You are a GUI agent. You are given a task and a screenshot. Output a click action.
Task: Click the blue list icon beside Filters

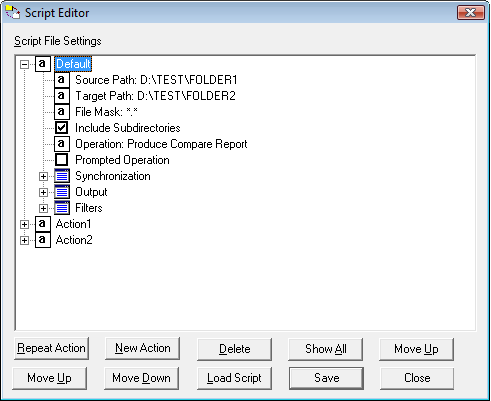pos(62,208)
